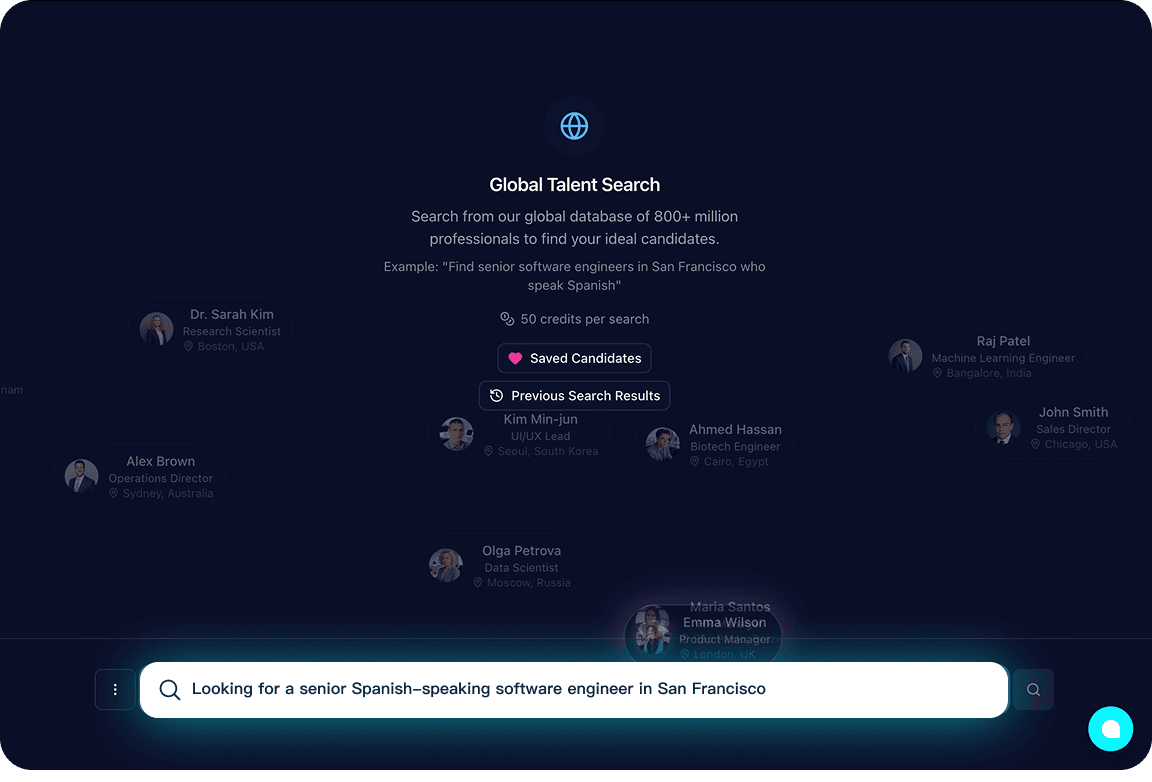Focus the talent search input field
Screen dimensions: 1152x782
pyautogui.click(x=590, y=689)
